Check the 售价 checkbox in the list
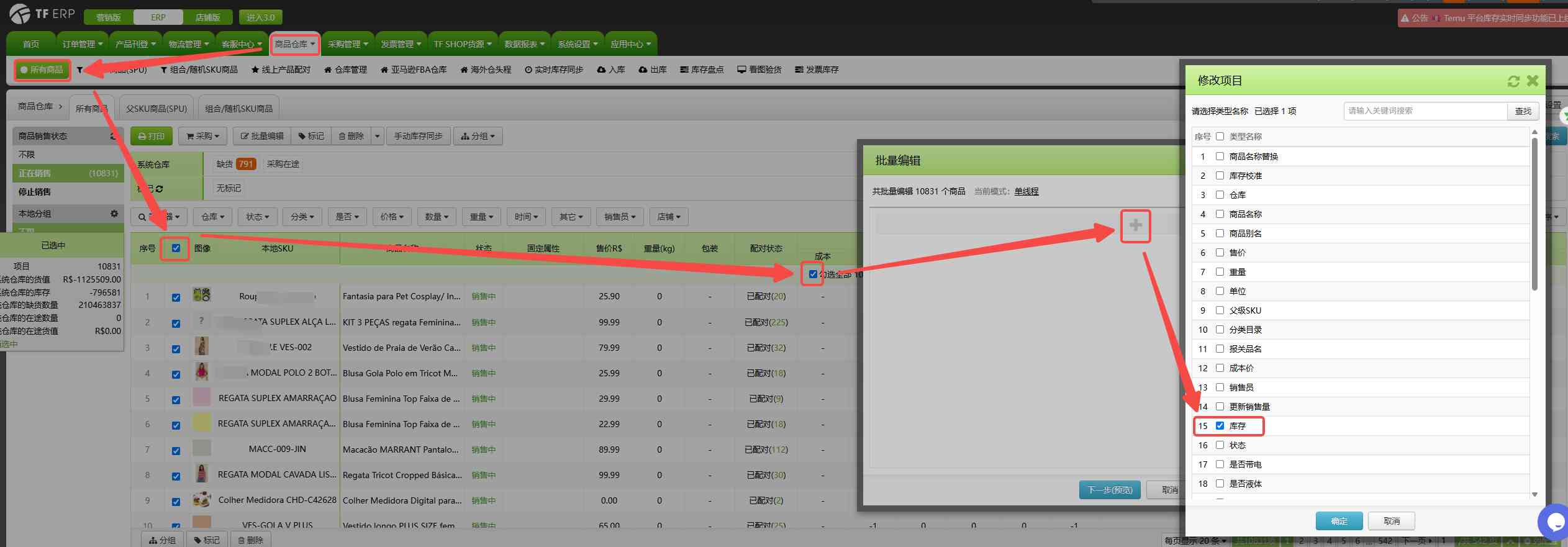This screenshot has height=547, width=1568. pyautogui.click(x=1220, y=253)
